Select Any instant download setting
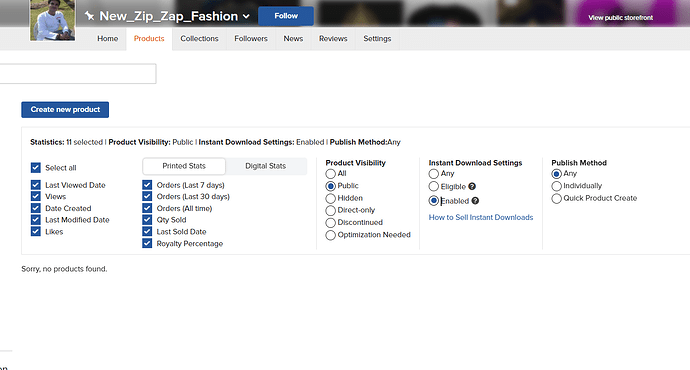 tap(433, 174)
